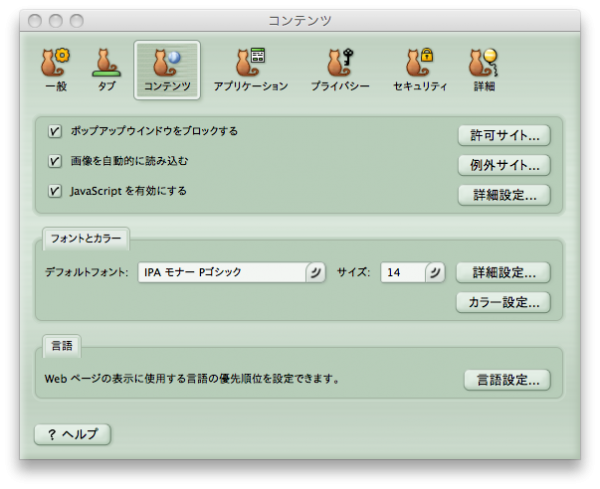
Task: Click the 言語設定... button
Action: 507,380
